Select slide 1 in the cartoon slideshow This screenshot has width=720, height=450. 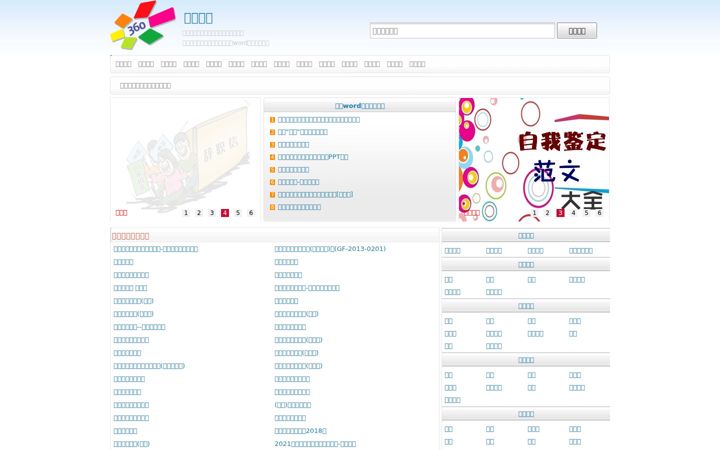tap(186, 213)
